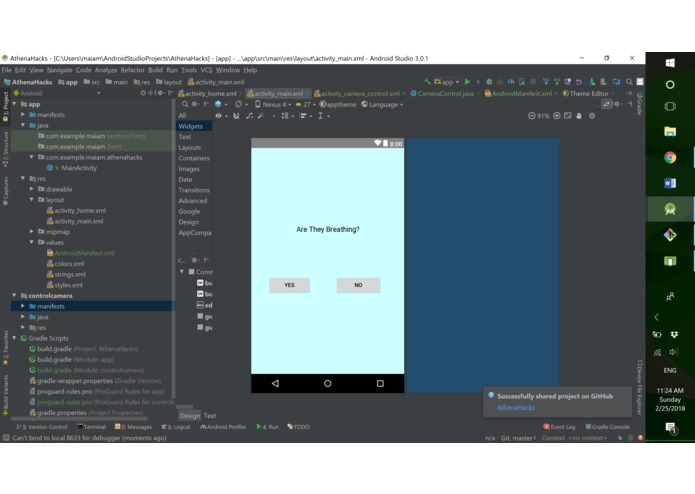Zoom out the design preview

[x=531, y=116]
